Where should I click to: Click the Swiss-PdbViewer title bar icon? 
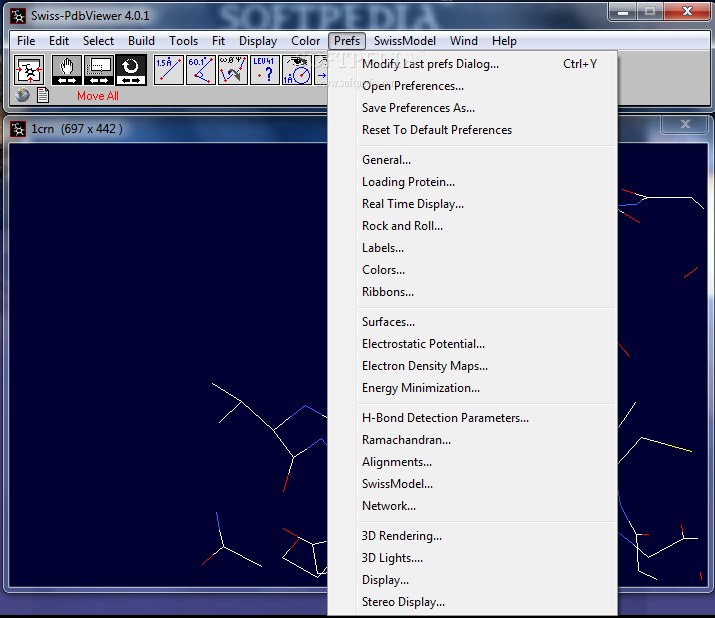18,16
